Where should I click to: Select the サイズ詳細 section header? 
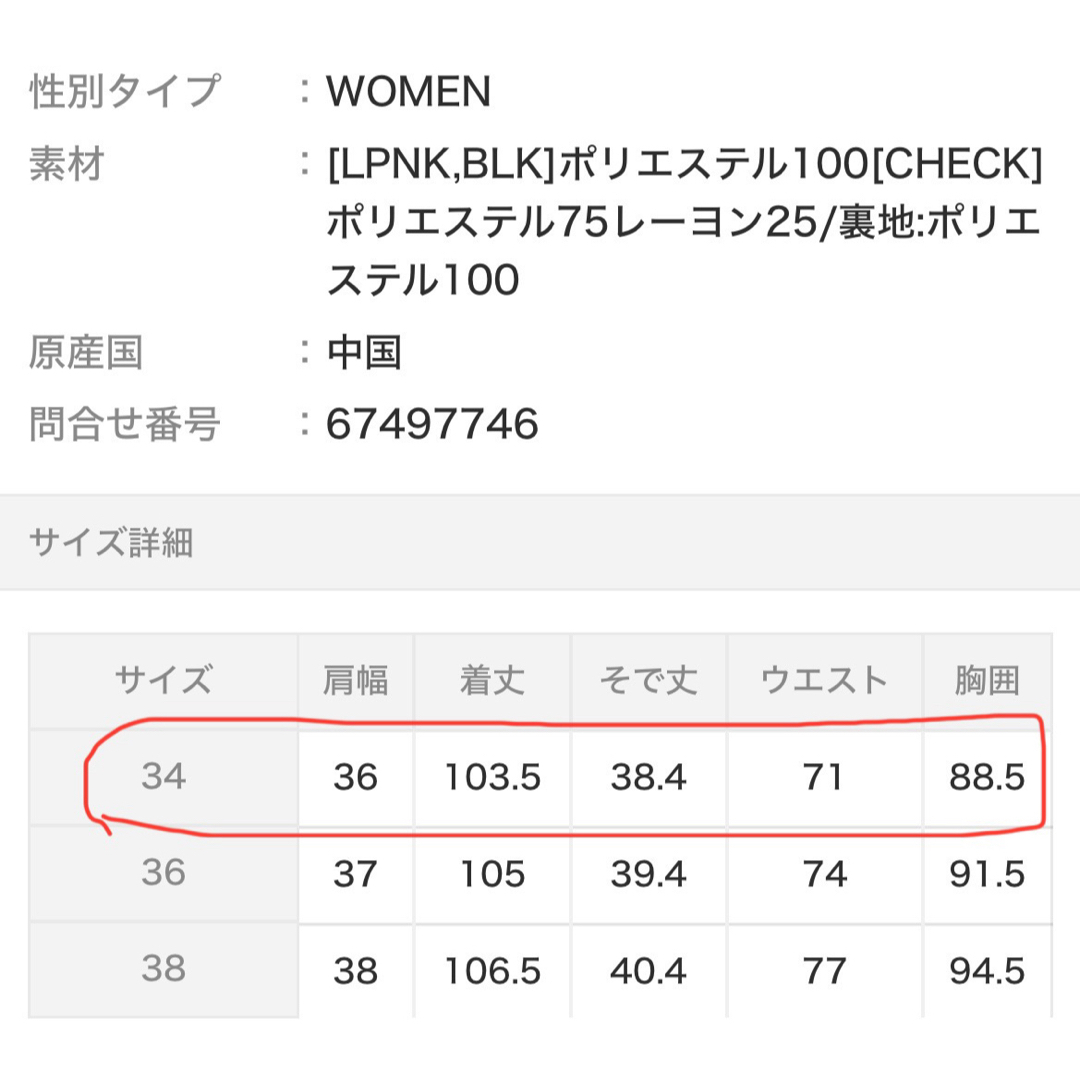point(111,542)
